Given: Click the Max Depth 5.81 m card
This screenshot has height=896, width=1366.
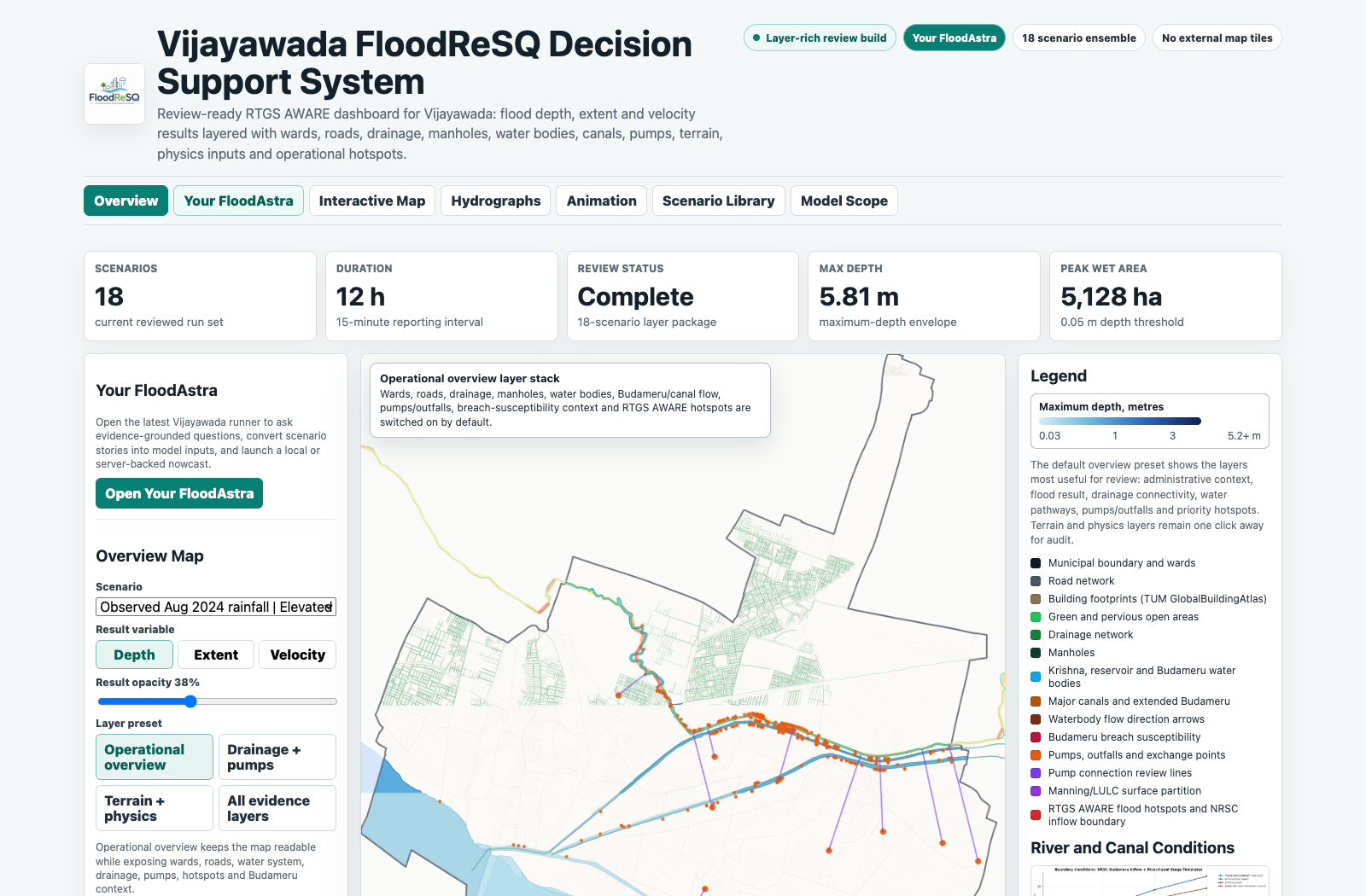Looking at the screenshot, I should pyautogui.click(x=924, y=296).
